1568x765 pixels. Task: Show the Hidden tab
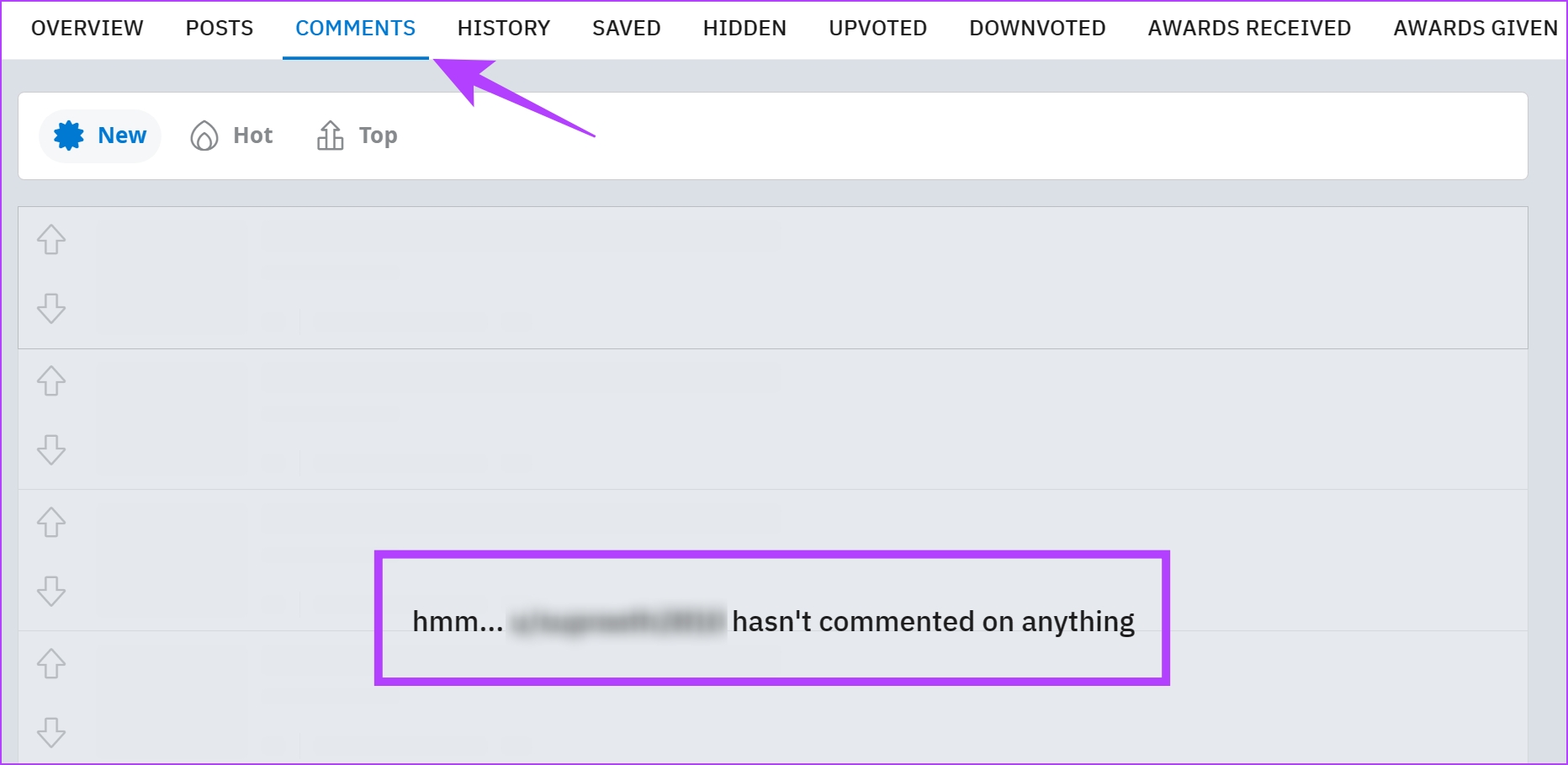[x=744, y=29]
